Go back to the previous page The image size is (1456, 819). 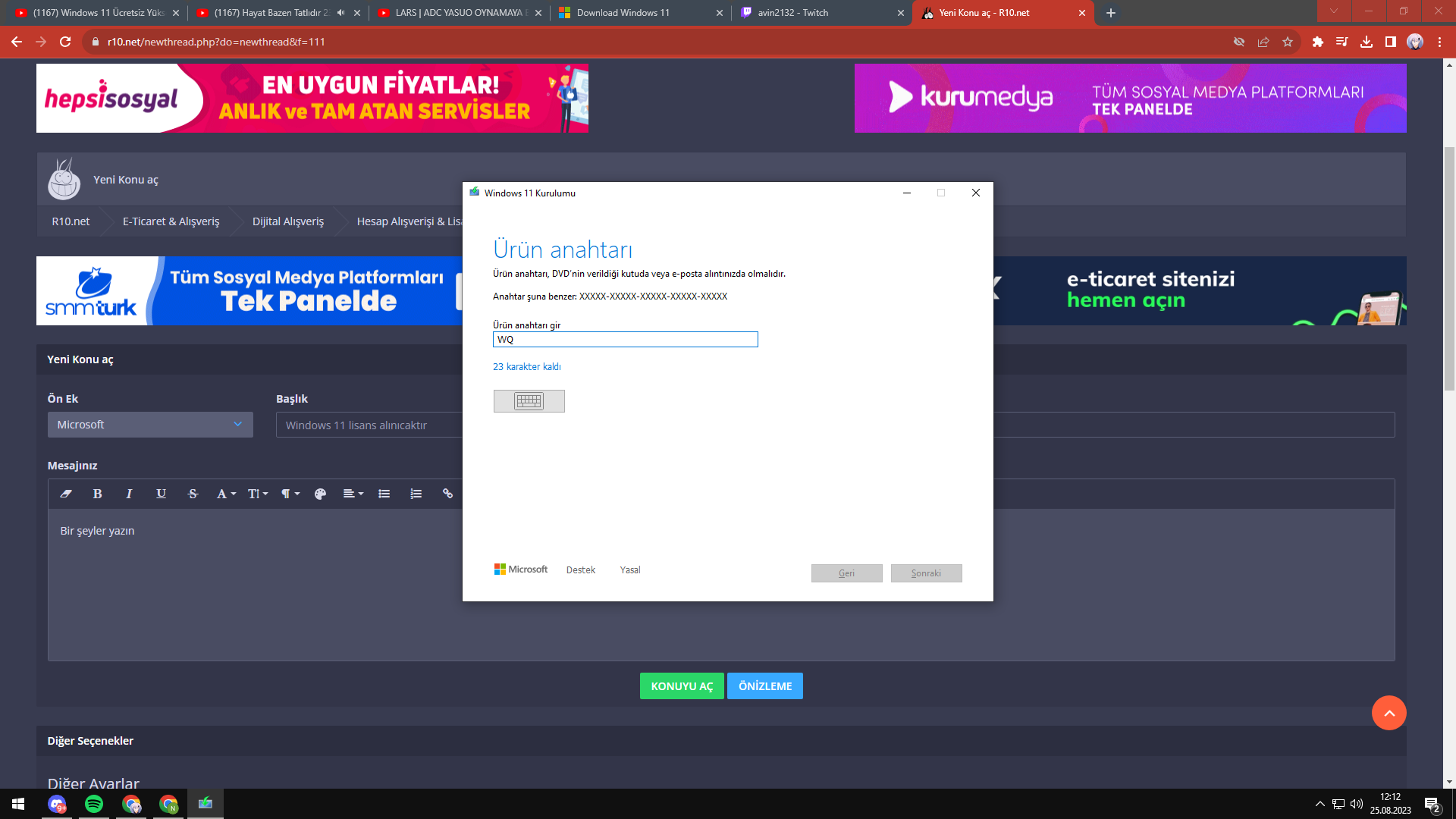[17, 42]
